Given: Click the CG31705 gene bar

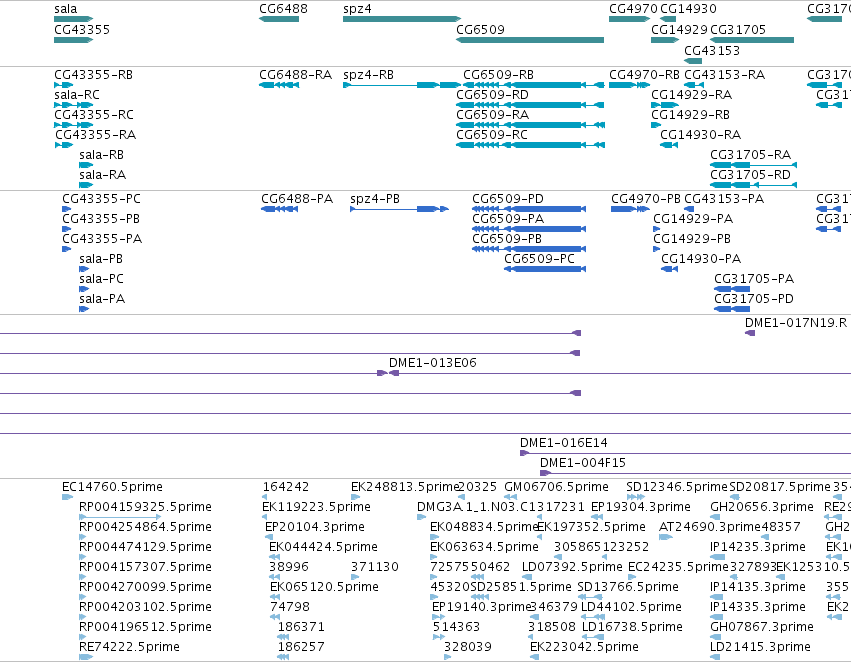Looking at the screenshot, I should pyautogui.click(x=752, y=40).
